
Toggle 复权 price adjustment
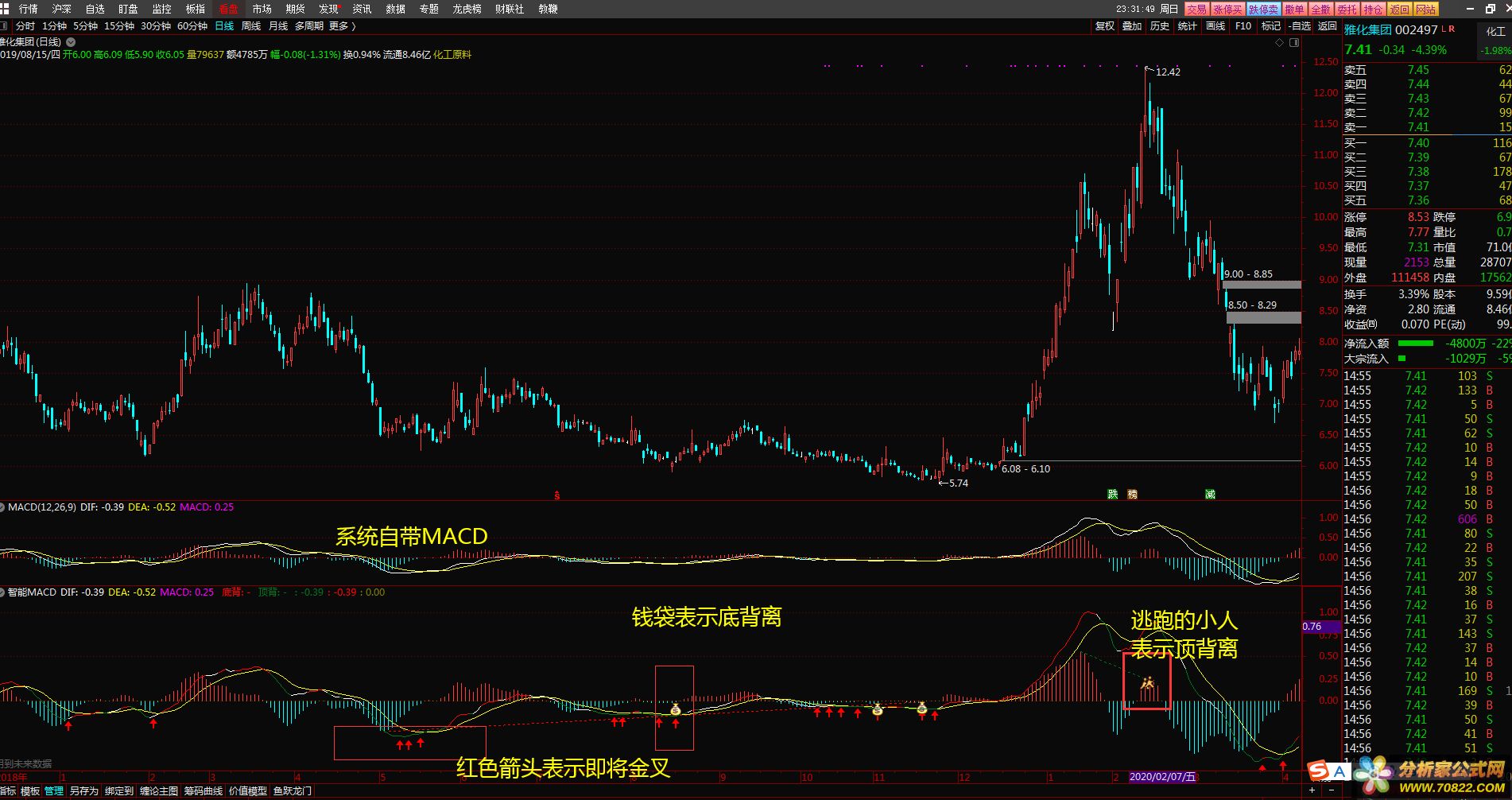tap(1105, 26)
